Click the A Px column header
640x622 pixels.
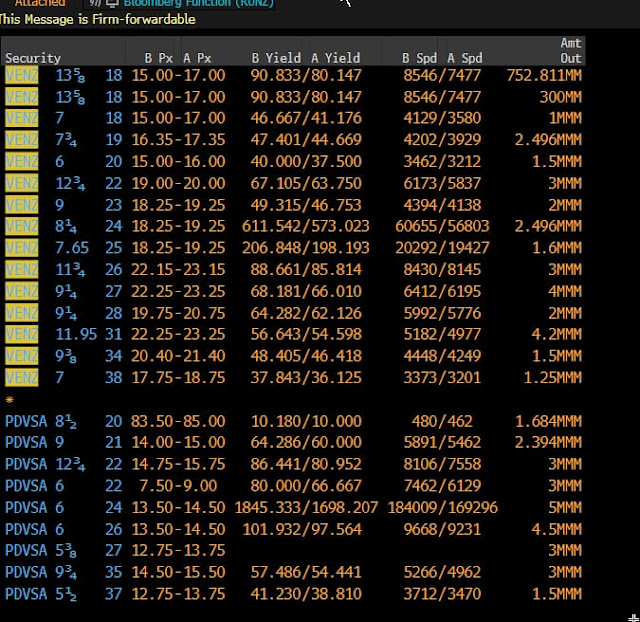197,58
